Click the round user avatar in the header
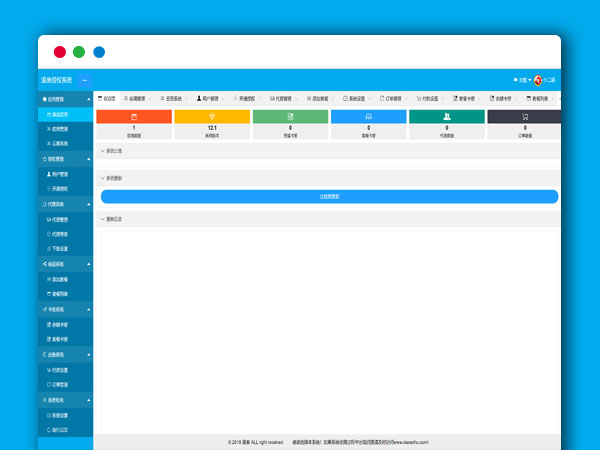The height and width of the screenshot is (450, 600). (x=538, y=80)
